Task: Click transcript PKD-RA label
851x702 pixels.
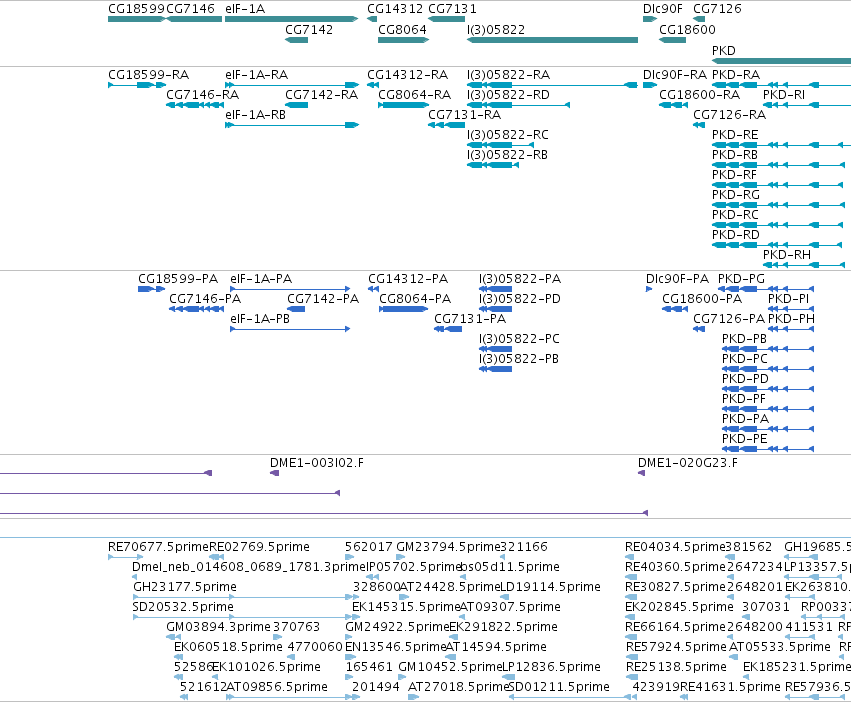Action: tap(736, 75)
